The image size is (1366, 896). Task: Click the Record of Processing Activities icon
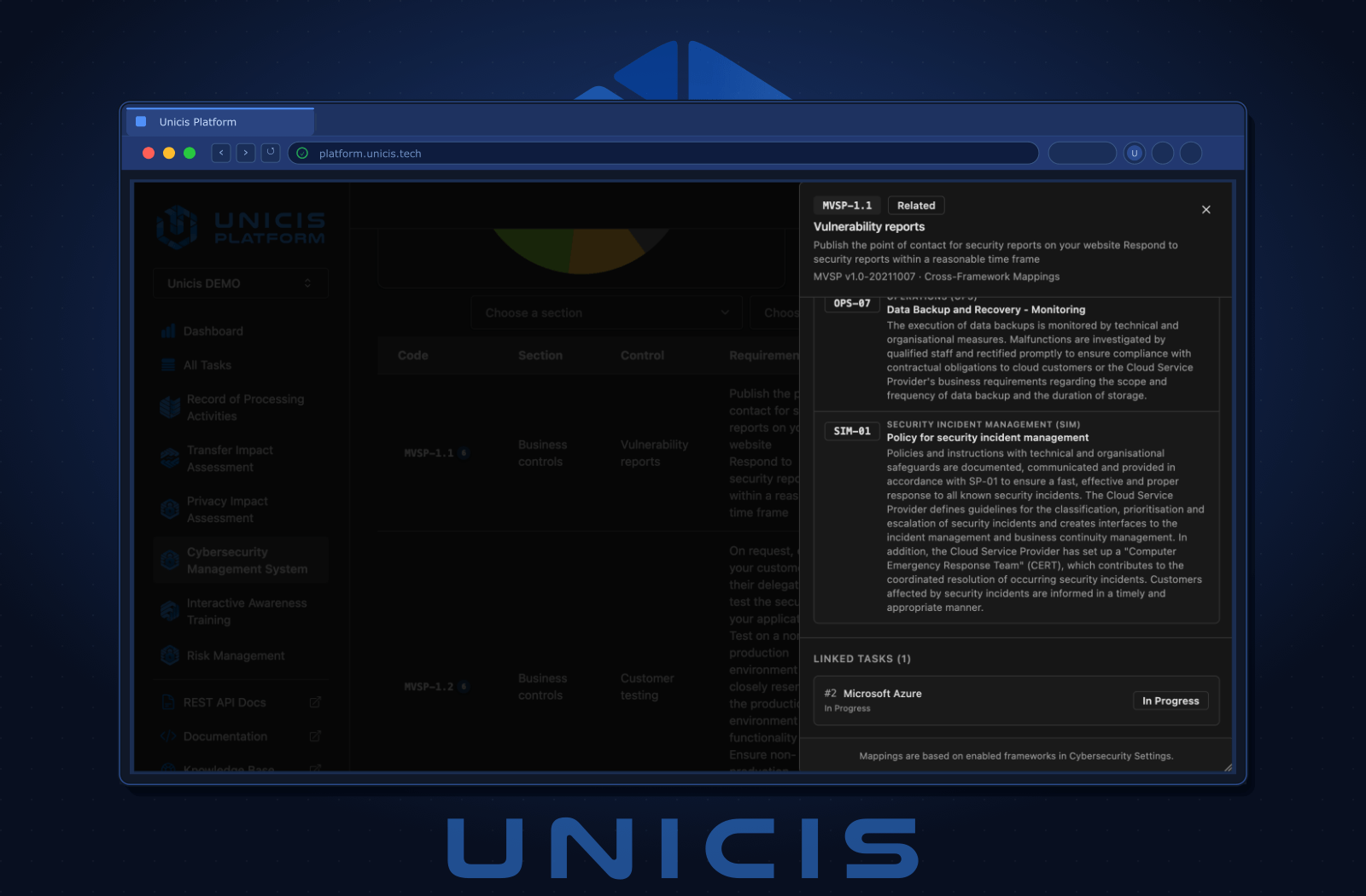pyautogui.click(x=169, y=407)
